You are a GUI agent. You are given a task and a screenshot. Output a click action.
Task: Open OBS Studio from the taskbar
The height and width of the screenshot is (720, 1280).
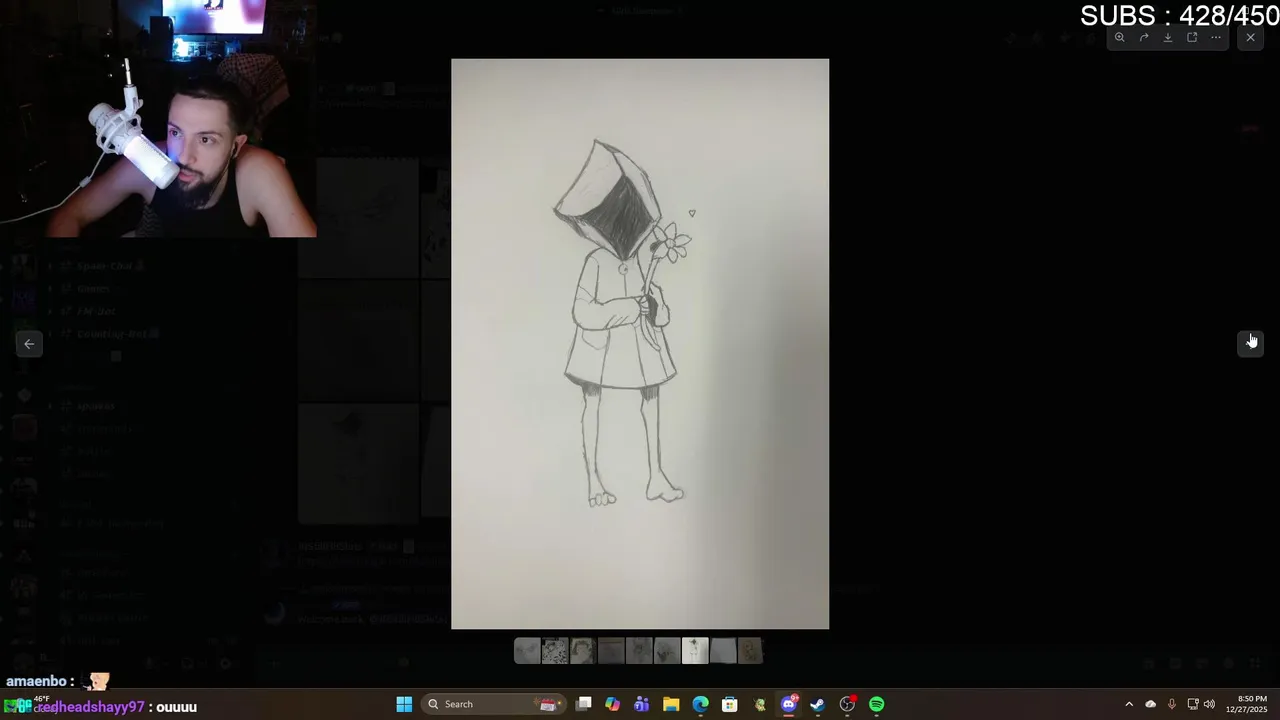[x=847, y=704]
